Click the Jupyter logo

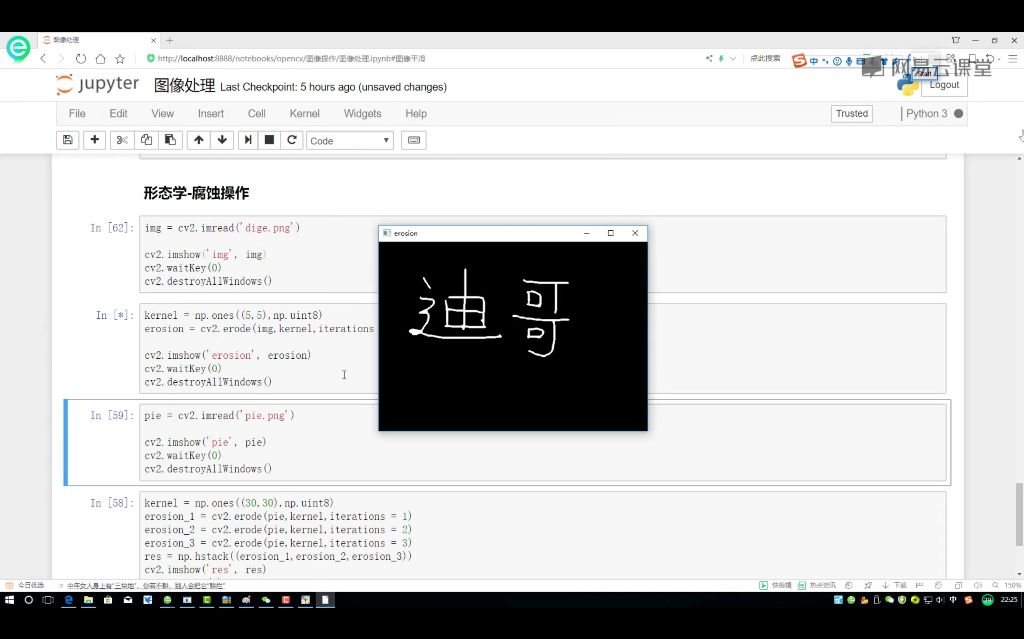click(x=98, y=84)
